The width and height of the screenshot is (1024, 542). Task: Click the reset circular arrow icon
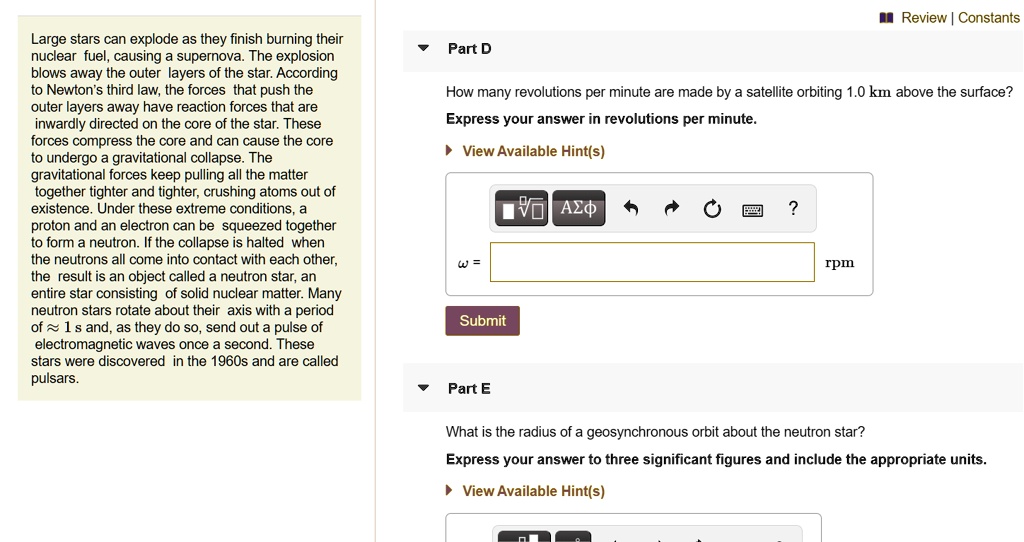pos(712,209)
